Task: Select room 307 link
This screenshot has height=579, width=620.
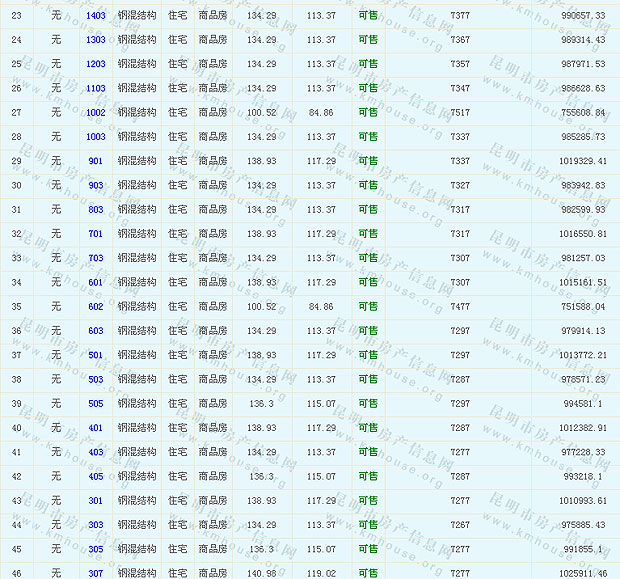Action: coord(96,573)
